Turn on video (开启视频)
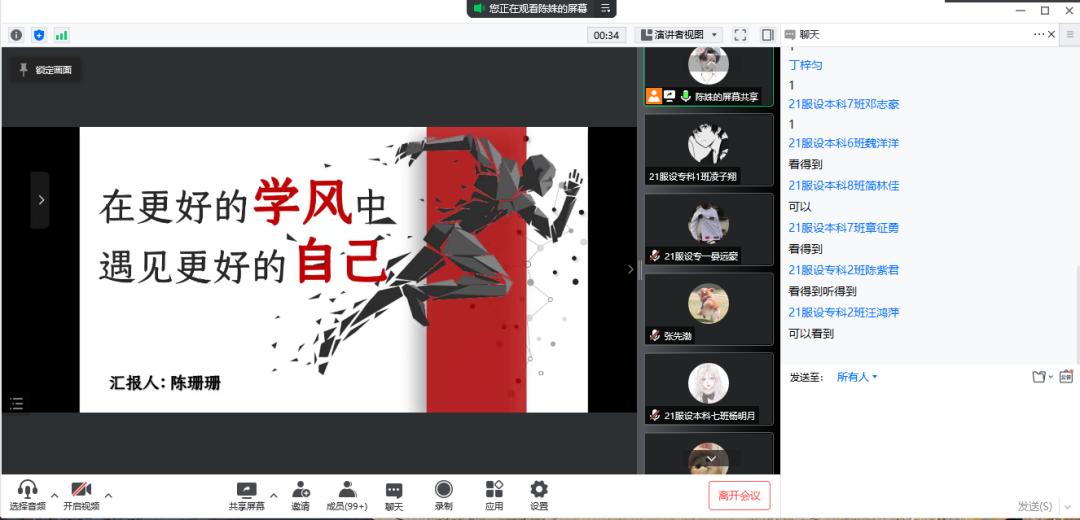The image size is (1080, 520). tap(81, 495)
